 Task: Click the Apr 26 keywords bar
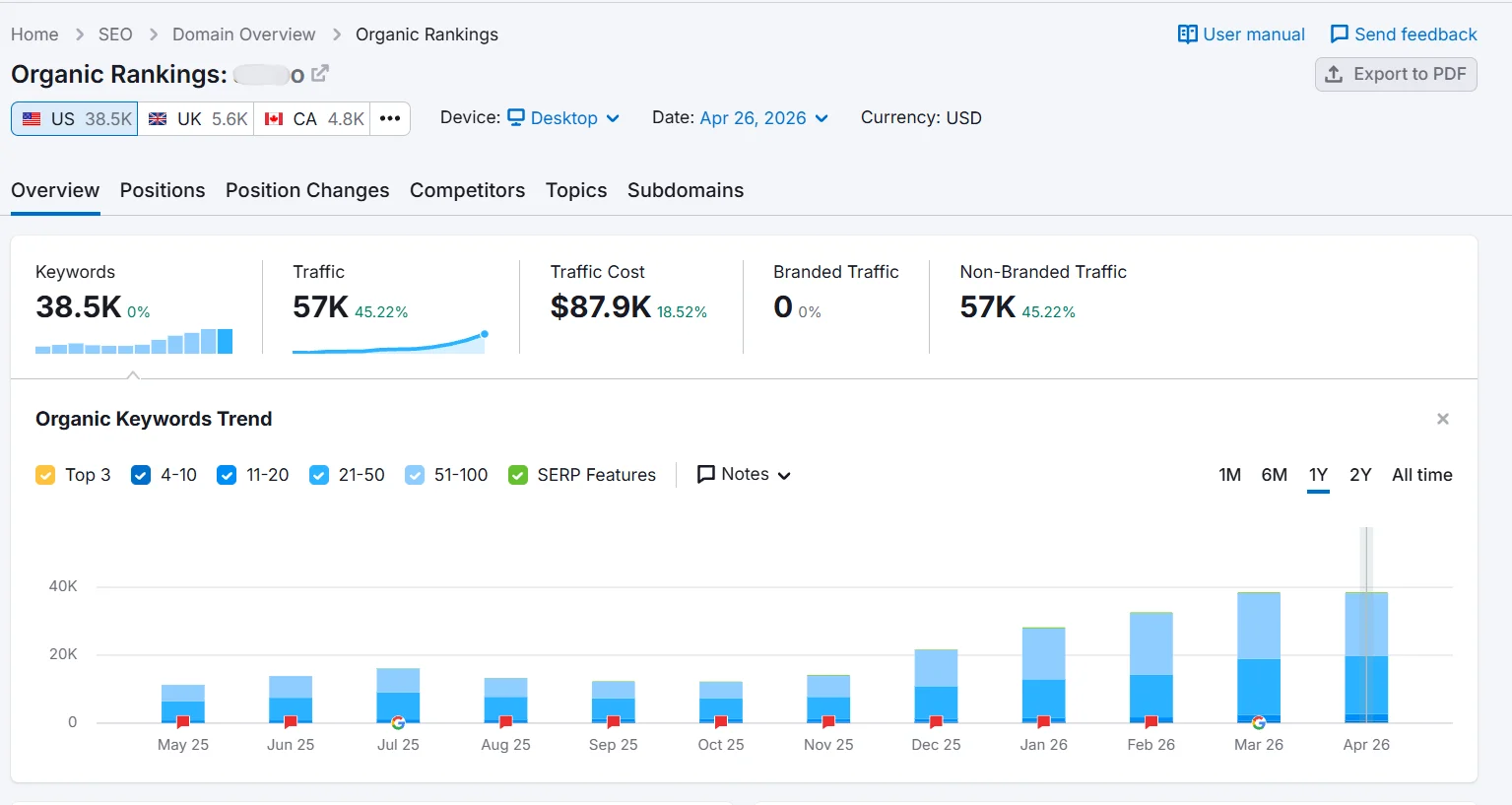pos(1366,657)
